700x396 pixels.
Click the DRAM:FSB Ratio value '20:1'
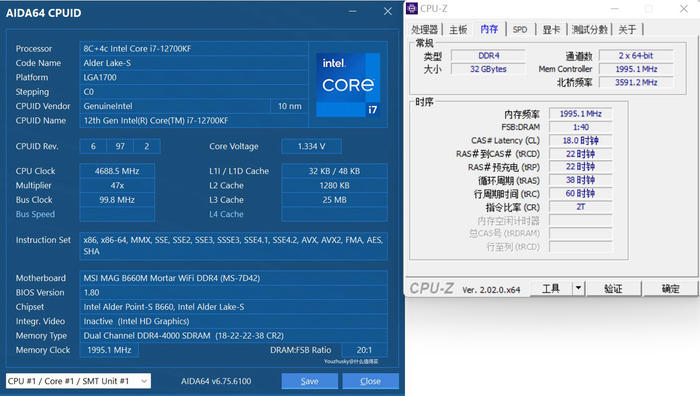364,350
